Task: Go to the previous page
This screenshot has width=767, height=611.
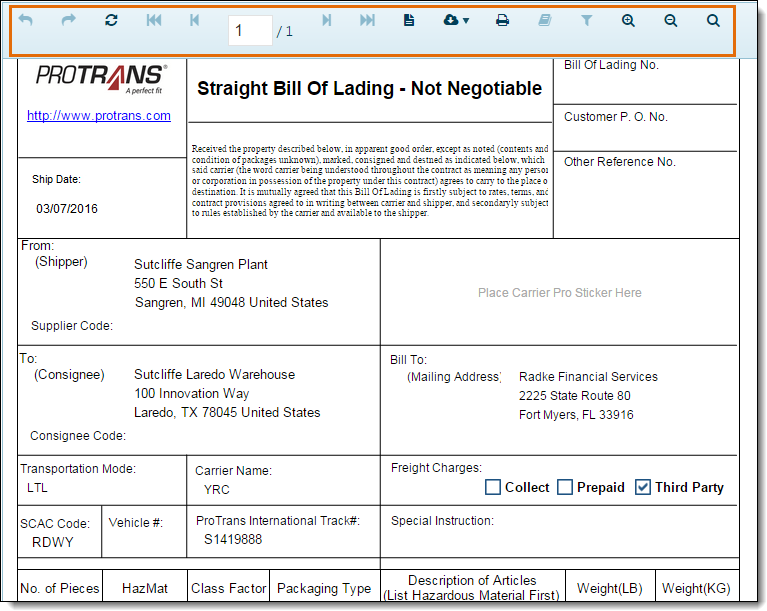Action: 194,20
